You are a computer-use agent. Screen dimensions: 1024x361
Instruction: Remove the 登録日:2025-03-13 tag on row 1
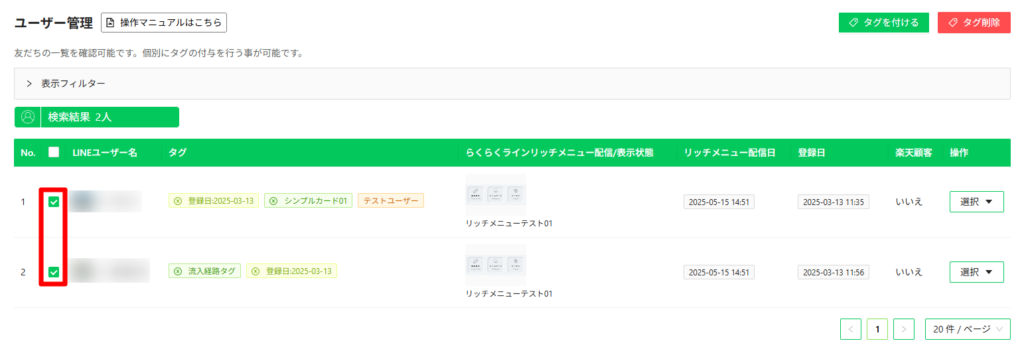point(177,201)
